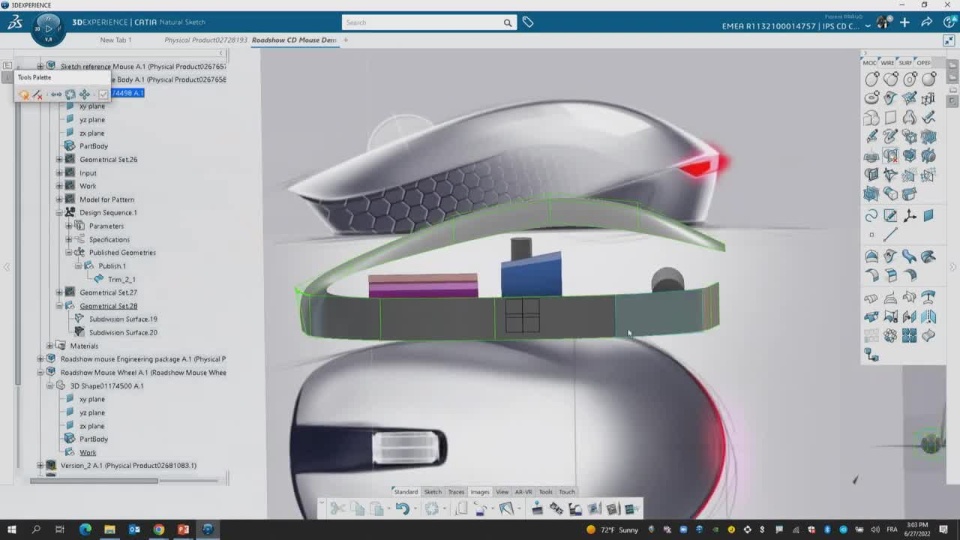The height and width of the screenshot is (540, 960).
Task: Click the search input field
Action: [x=422, y=23]
